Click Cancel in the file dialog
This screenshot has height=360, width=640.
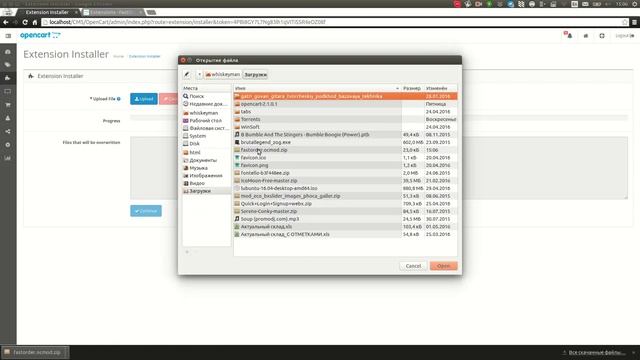click(x=413, y=266)
